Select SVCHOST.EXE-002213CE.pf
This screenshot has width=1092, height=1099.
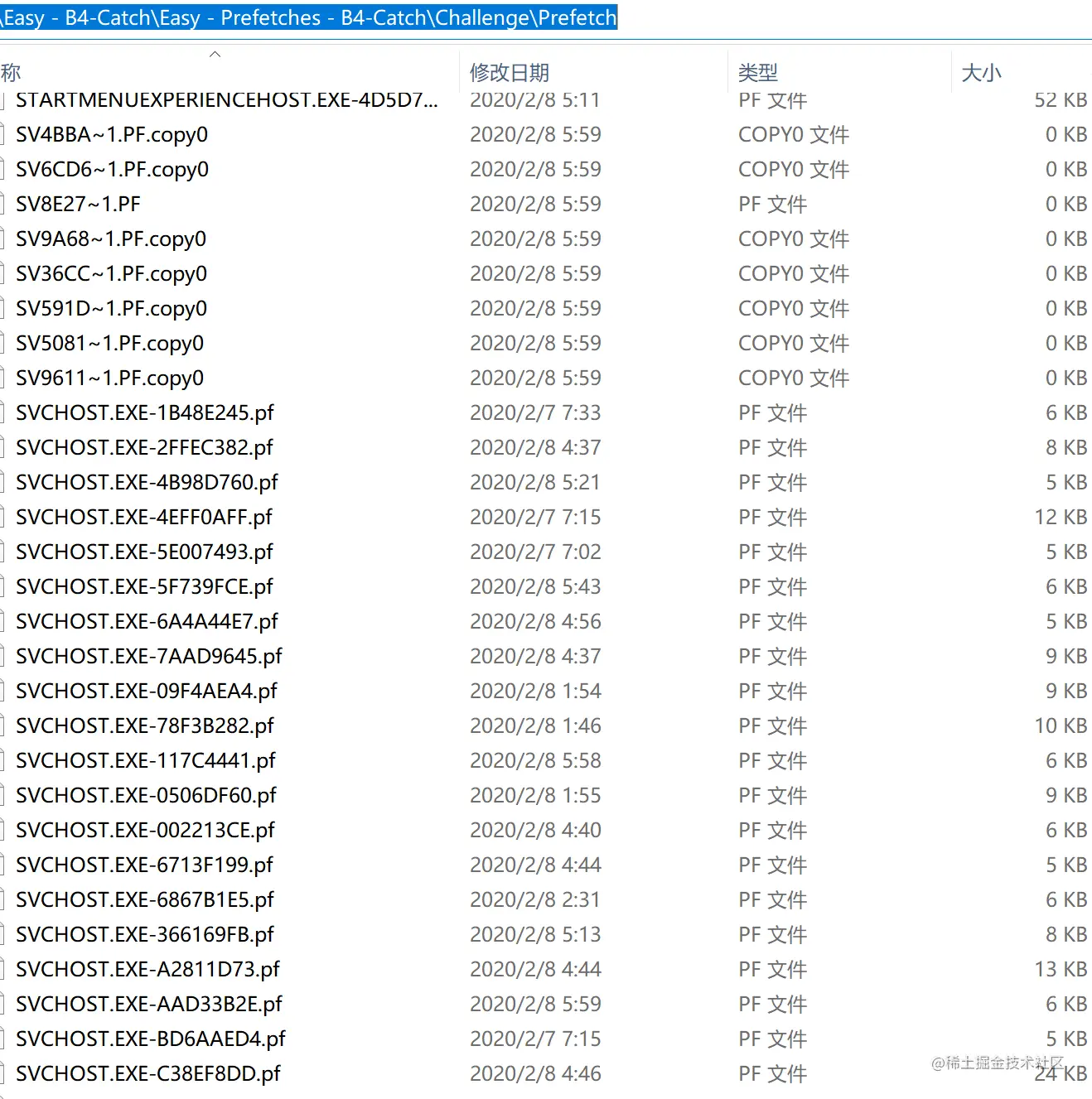145,831
